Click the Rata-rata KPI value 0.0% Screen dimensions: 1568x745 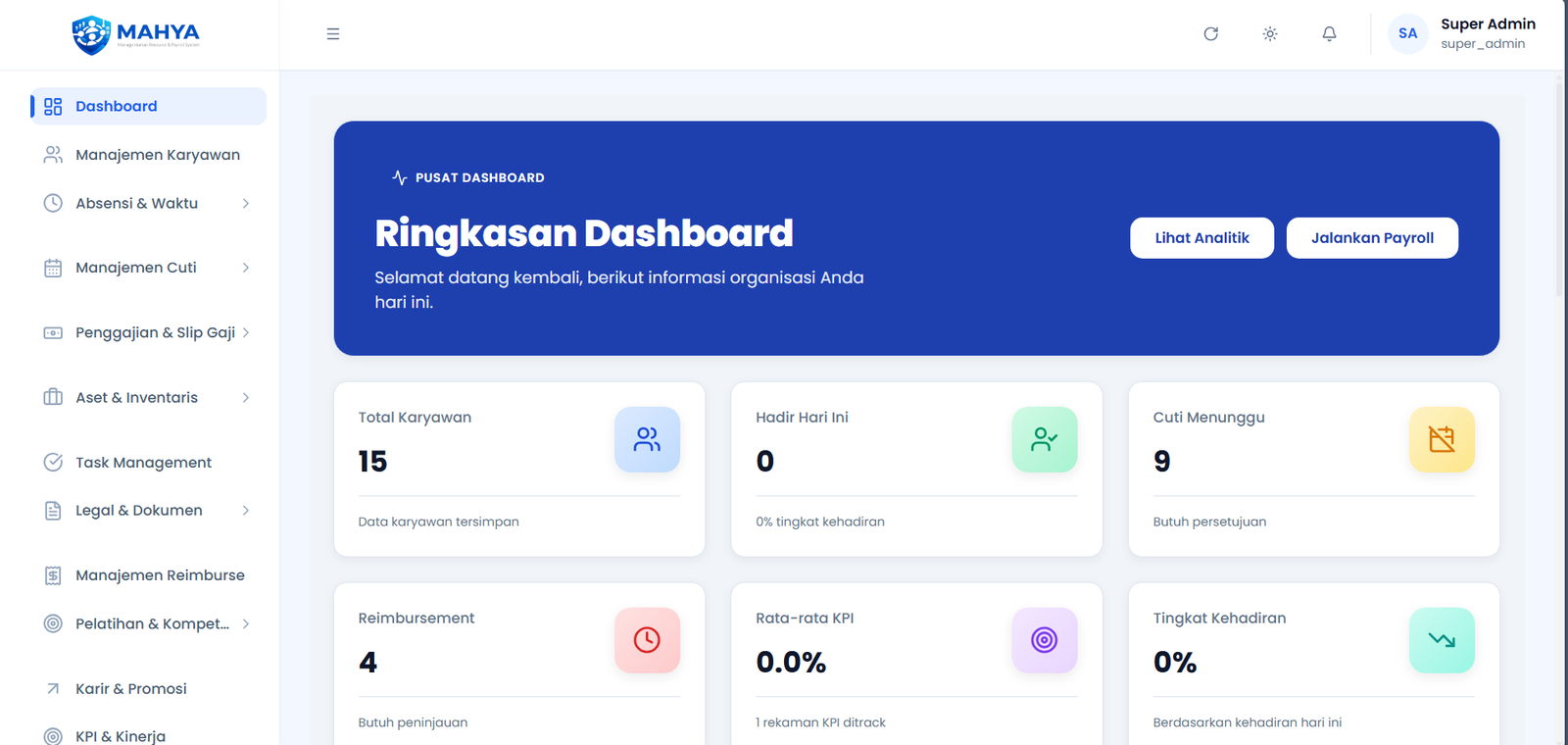click(791, 663)
